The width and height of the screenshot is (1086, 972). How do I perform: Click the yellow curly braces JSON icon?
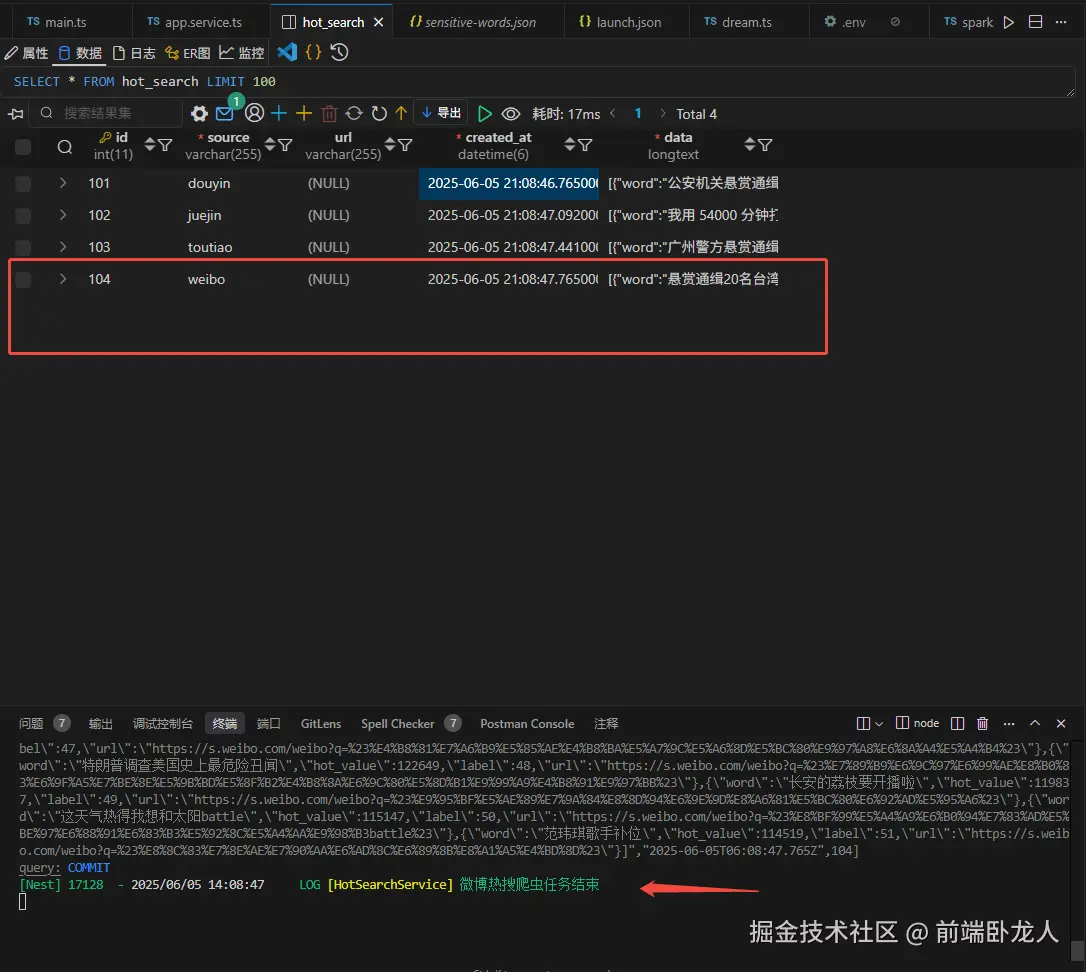tap(313, 52)
